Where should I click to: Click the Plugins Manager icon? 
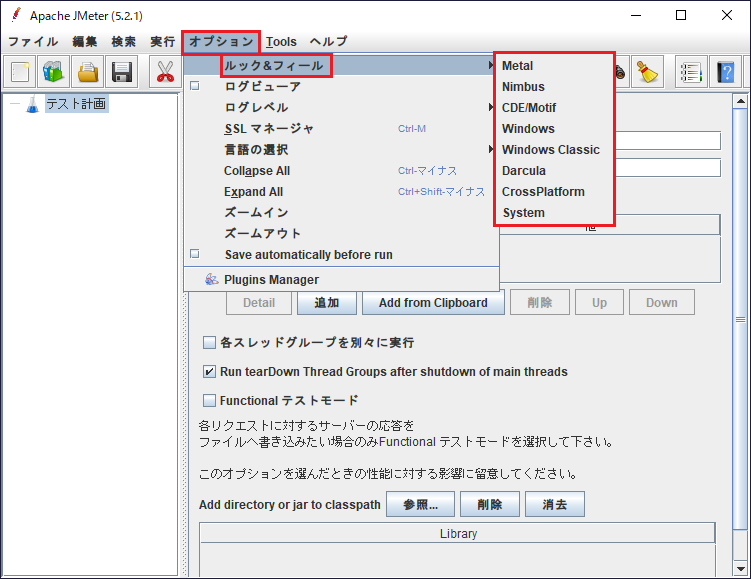point(211,279)
